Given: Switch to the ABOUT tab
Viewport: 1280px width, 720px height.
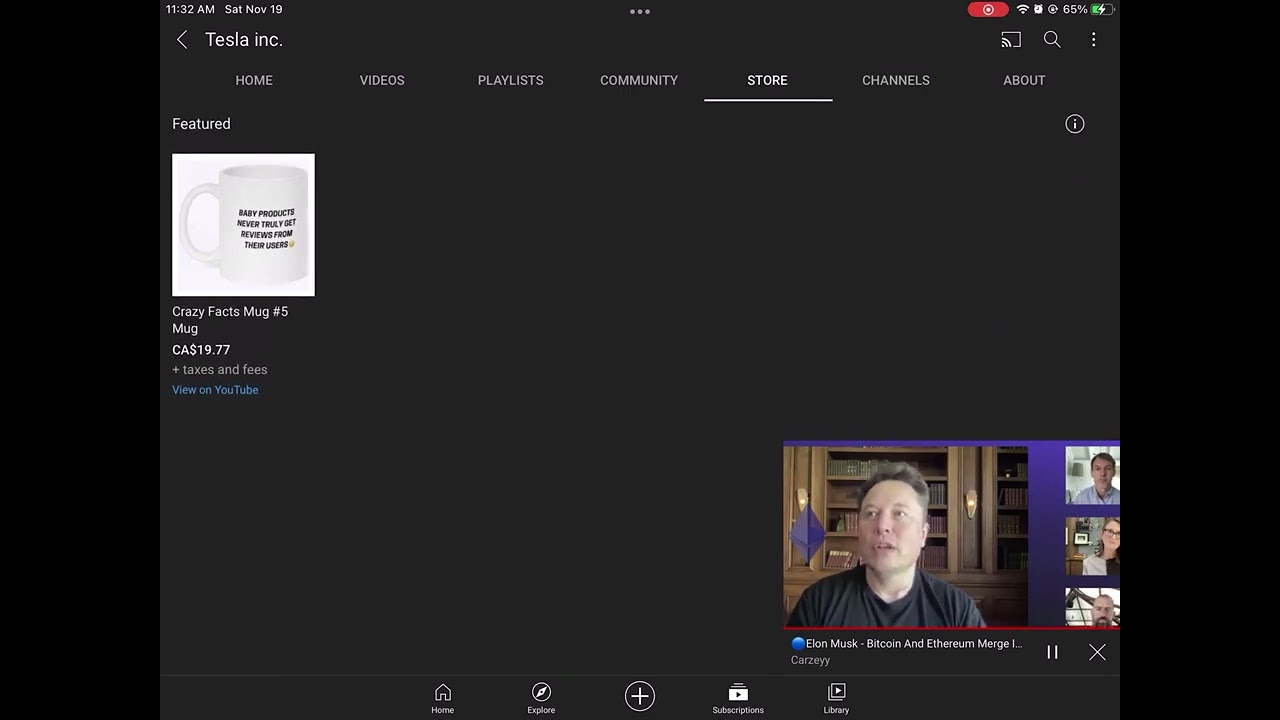Looking at the screenshot, I should coord(1024,80).
